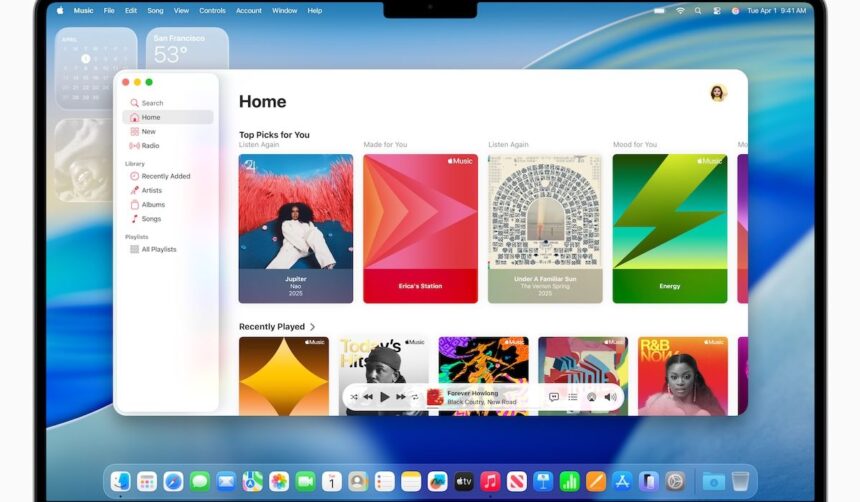Open Under A Familiar Sun album card
This screenshot has height=502, width=860.
click(x=545, y=229)
